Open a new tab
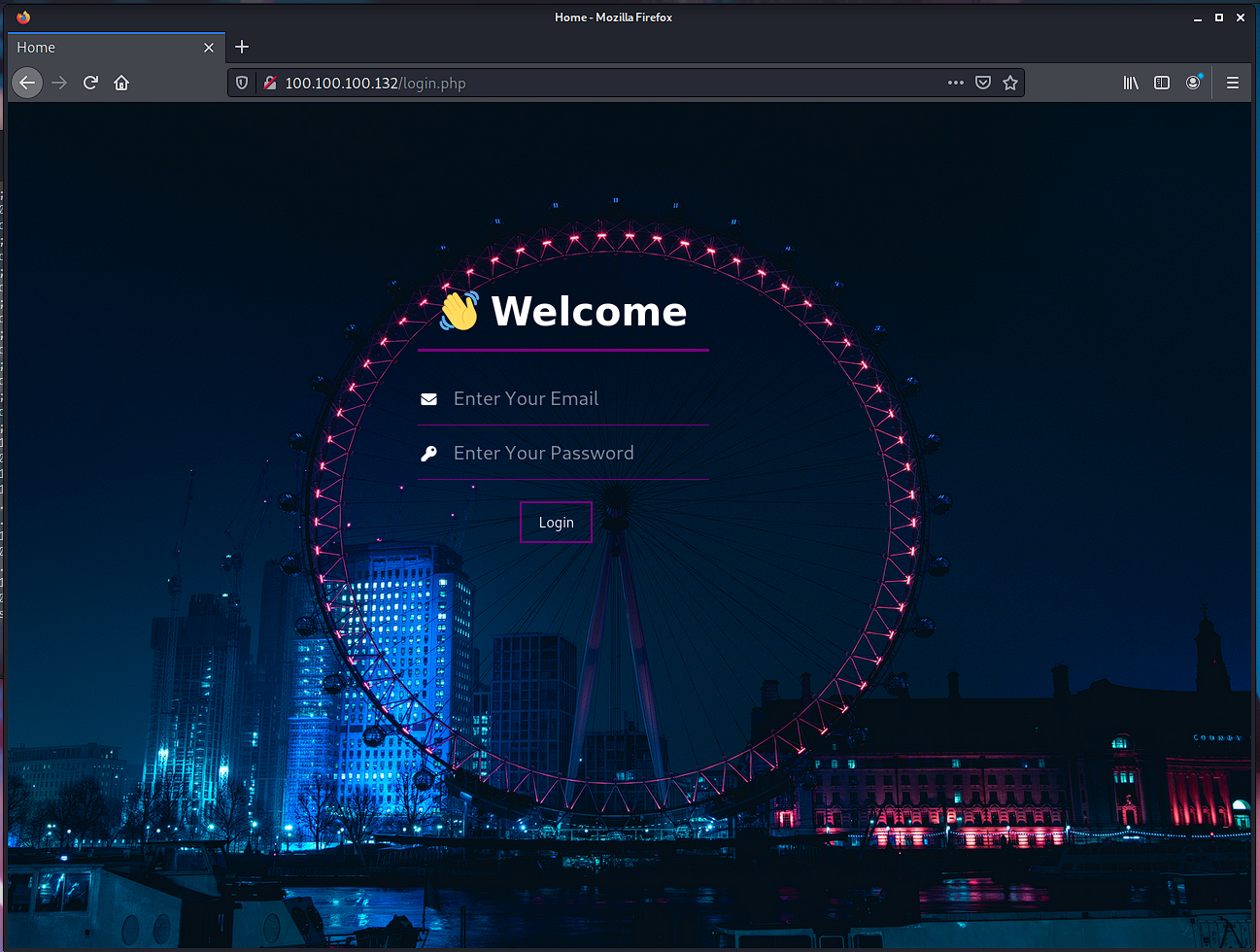 click(x=242, y=47)
